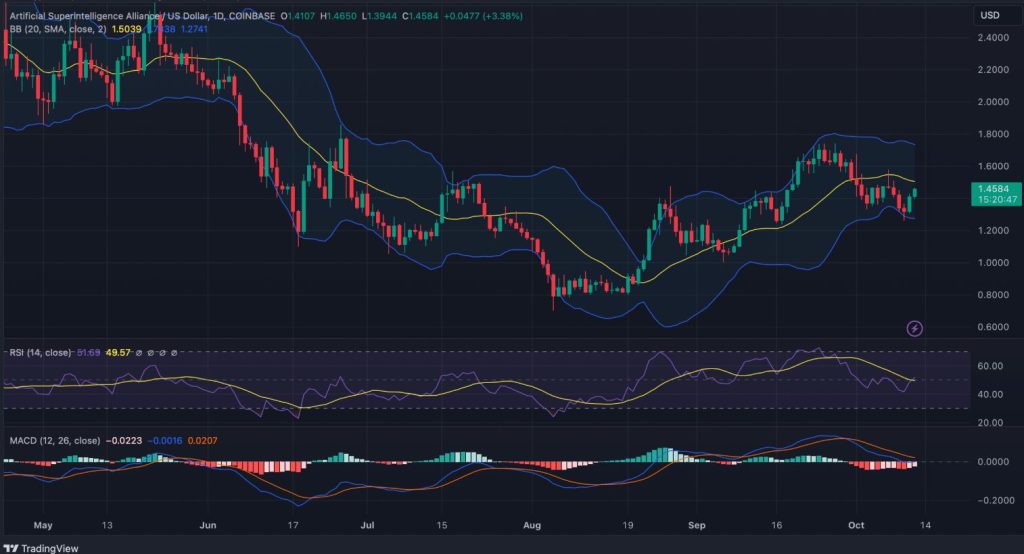1024x554 pixels.
Task: Click the MACD line value −0.0016
Action: 165,440
